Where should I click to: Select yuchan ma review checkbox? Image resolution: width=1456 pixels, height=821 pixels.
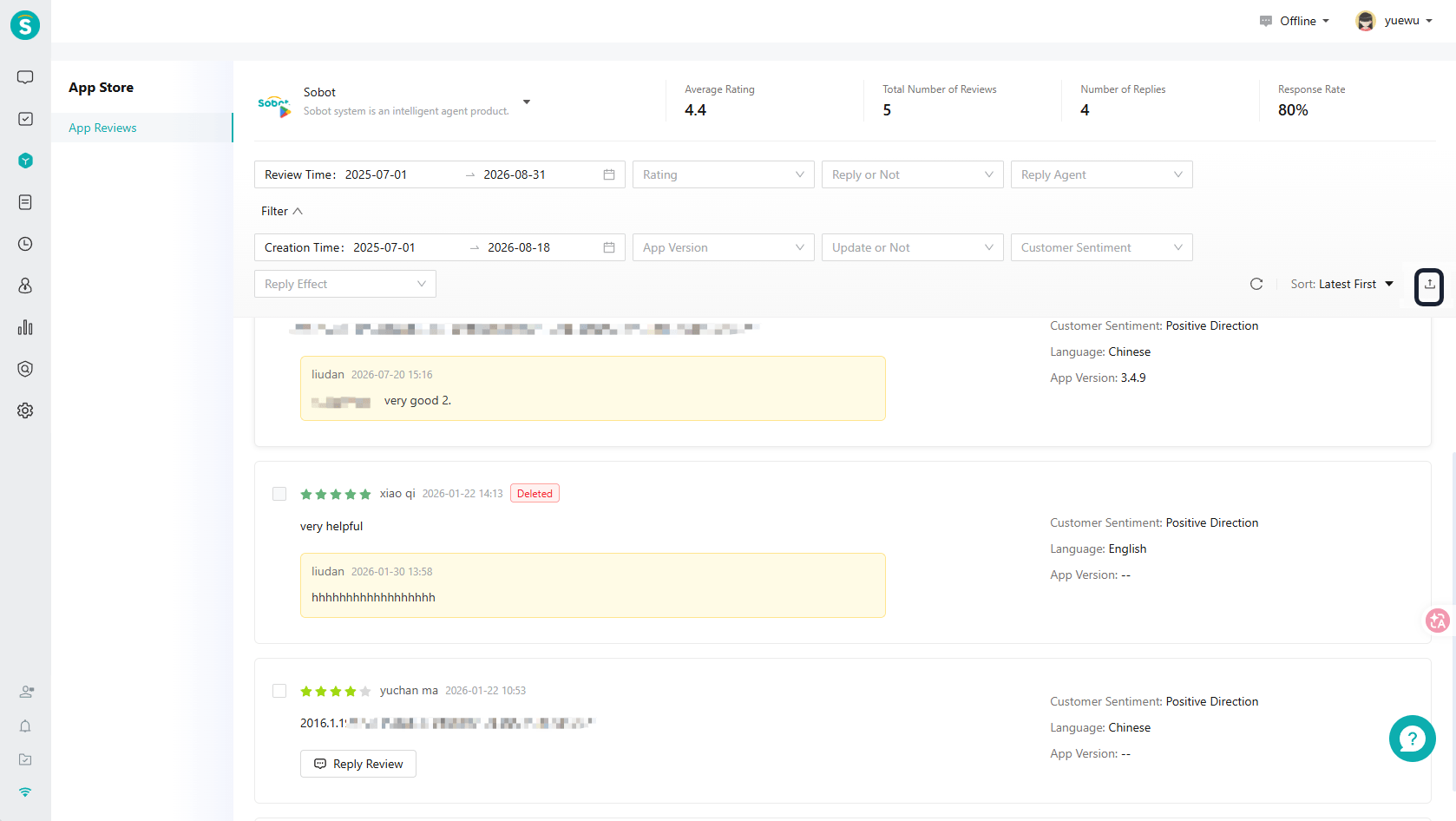[x=279, y=691]
